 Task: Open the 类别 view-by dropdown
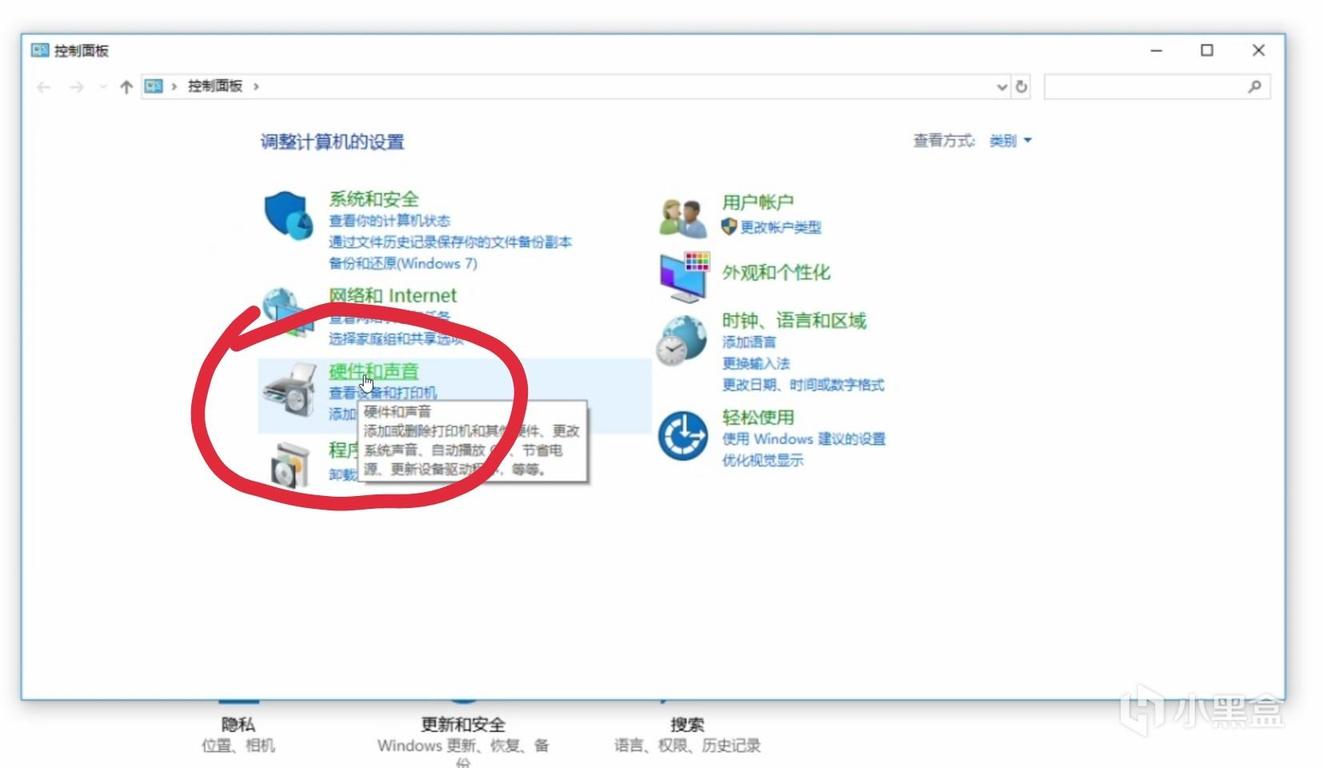1010,142
